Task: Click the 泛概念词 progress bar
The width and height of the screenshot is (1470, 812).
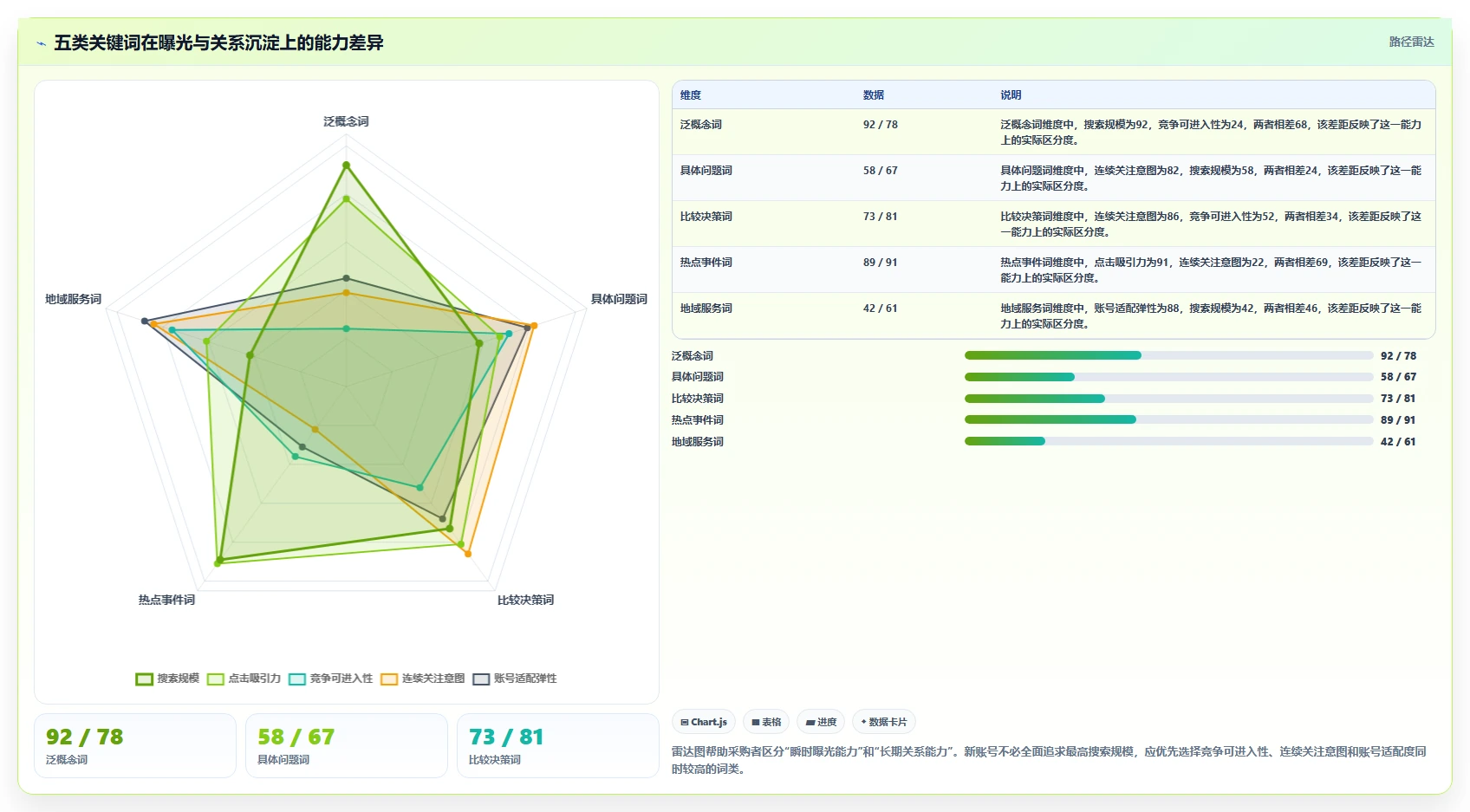Action: click(x=1169, y=355)
